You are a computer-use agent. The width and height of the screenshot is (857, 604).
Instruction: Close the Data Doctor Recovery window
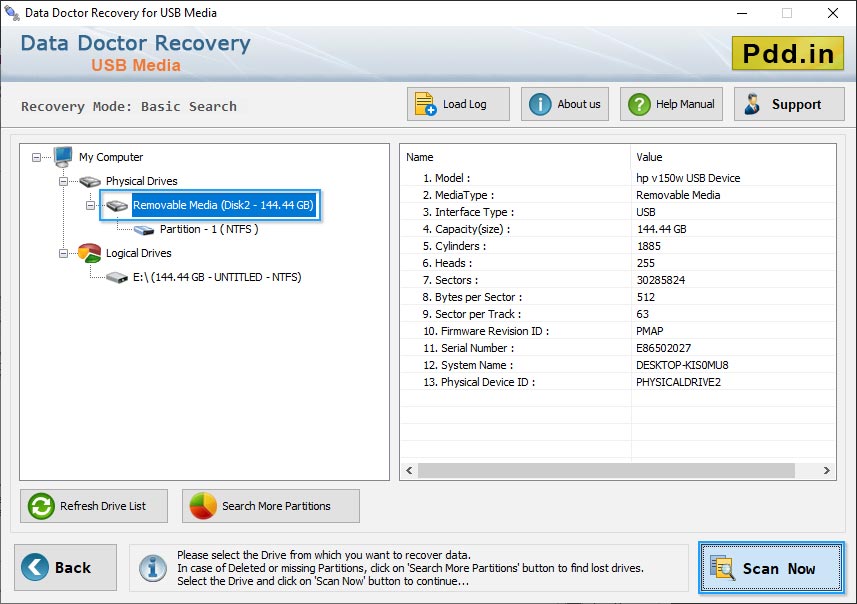point(832,13)
